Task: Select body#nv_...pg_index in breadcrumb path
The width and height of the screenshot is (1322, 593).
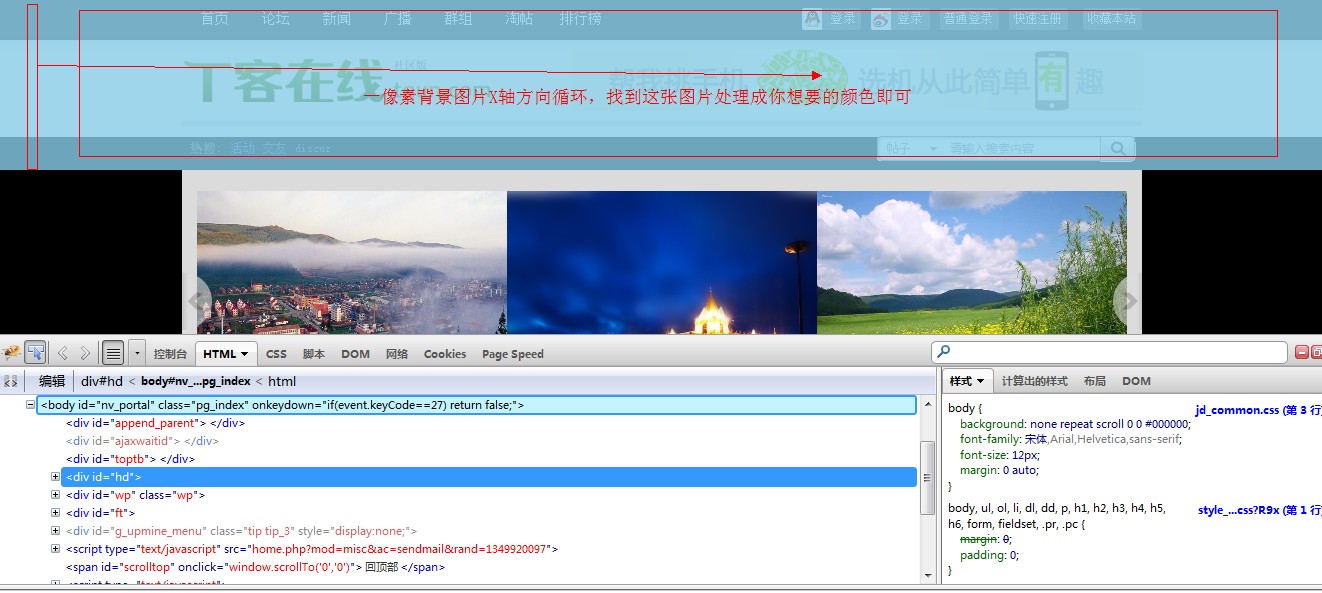Action: click(x=195, y=381)
